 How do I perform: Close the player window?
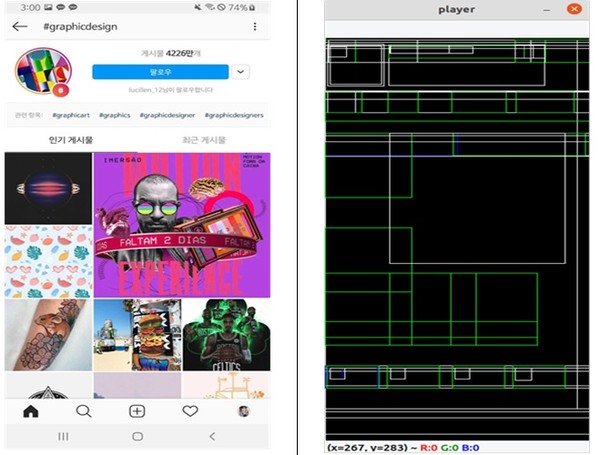pos(573,10)
